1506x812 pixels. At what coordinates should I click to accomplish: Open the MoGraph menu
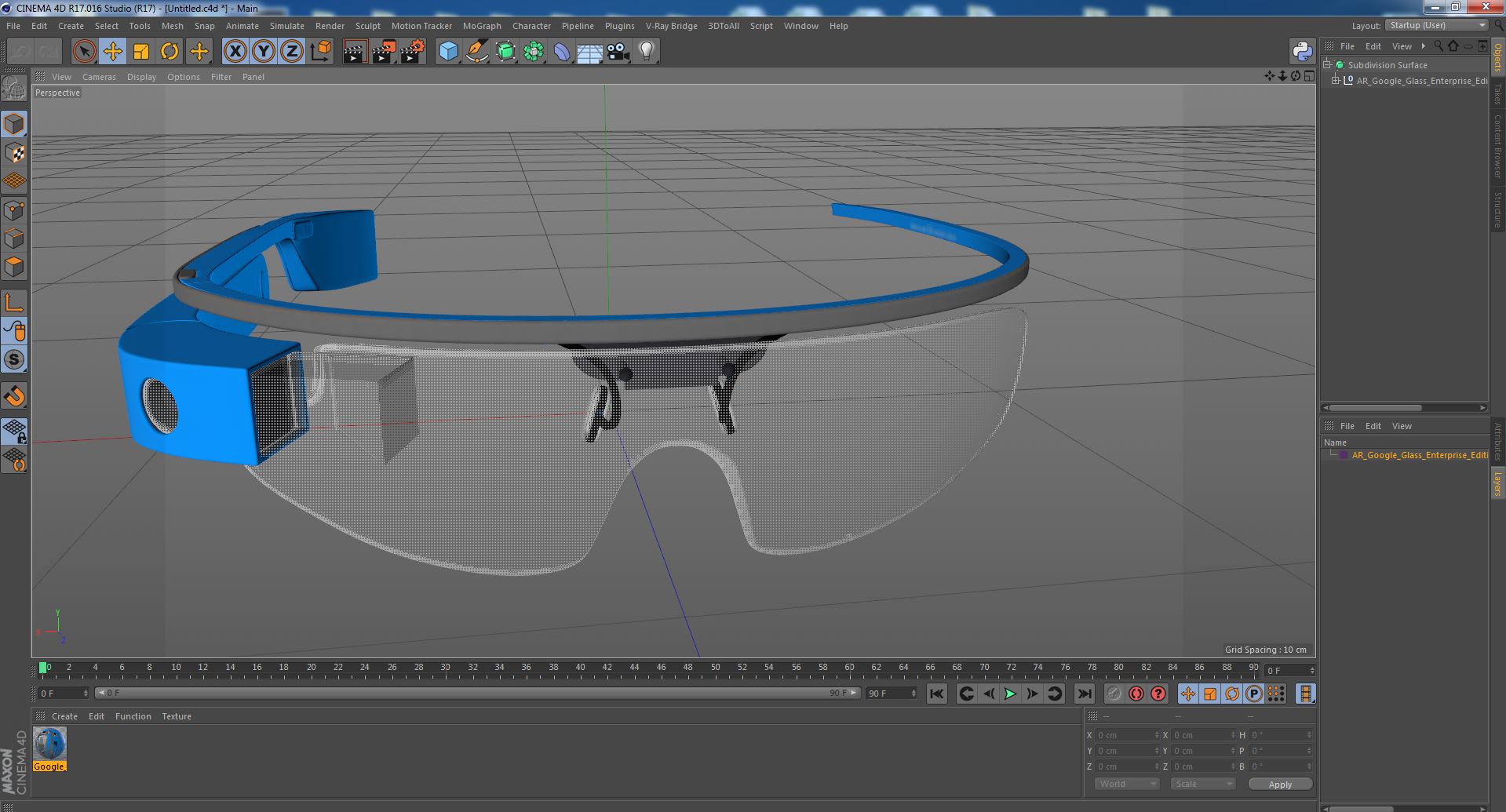(x=482, y=26)
